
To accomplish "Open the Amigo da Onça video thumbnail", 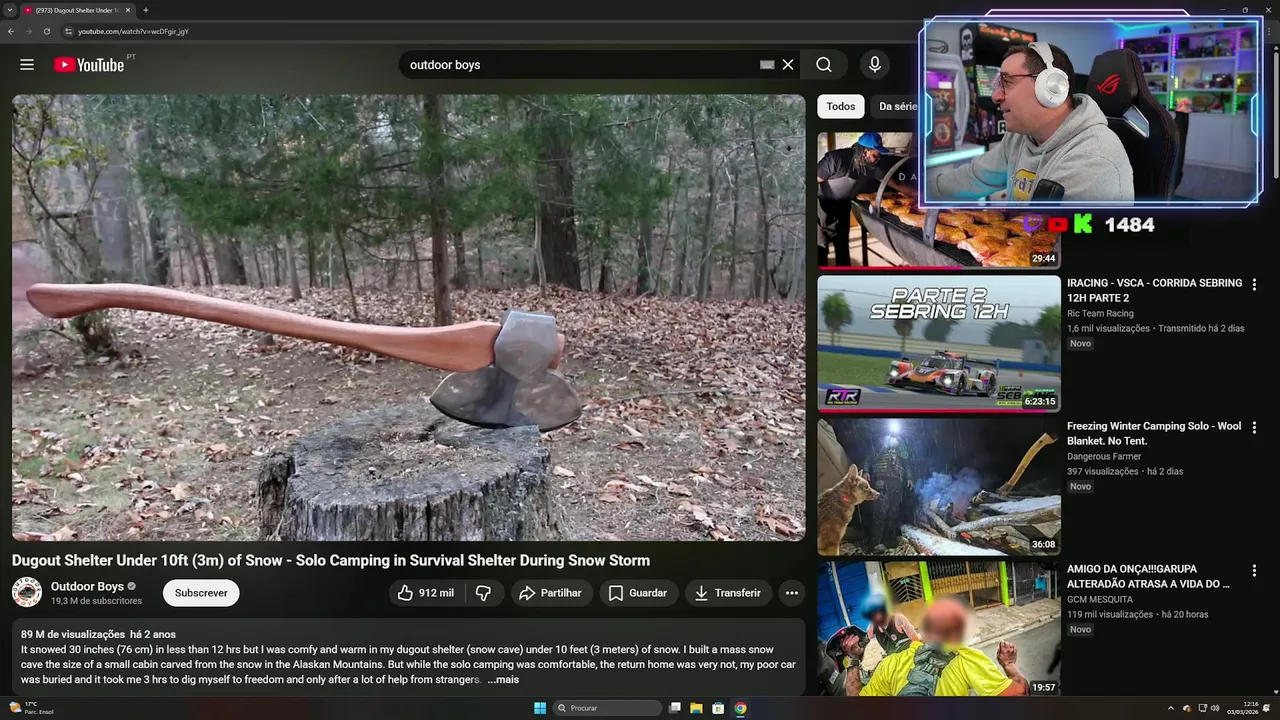I will 939,628.
